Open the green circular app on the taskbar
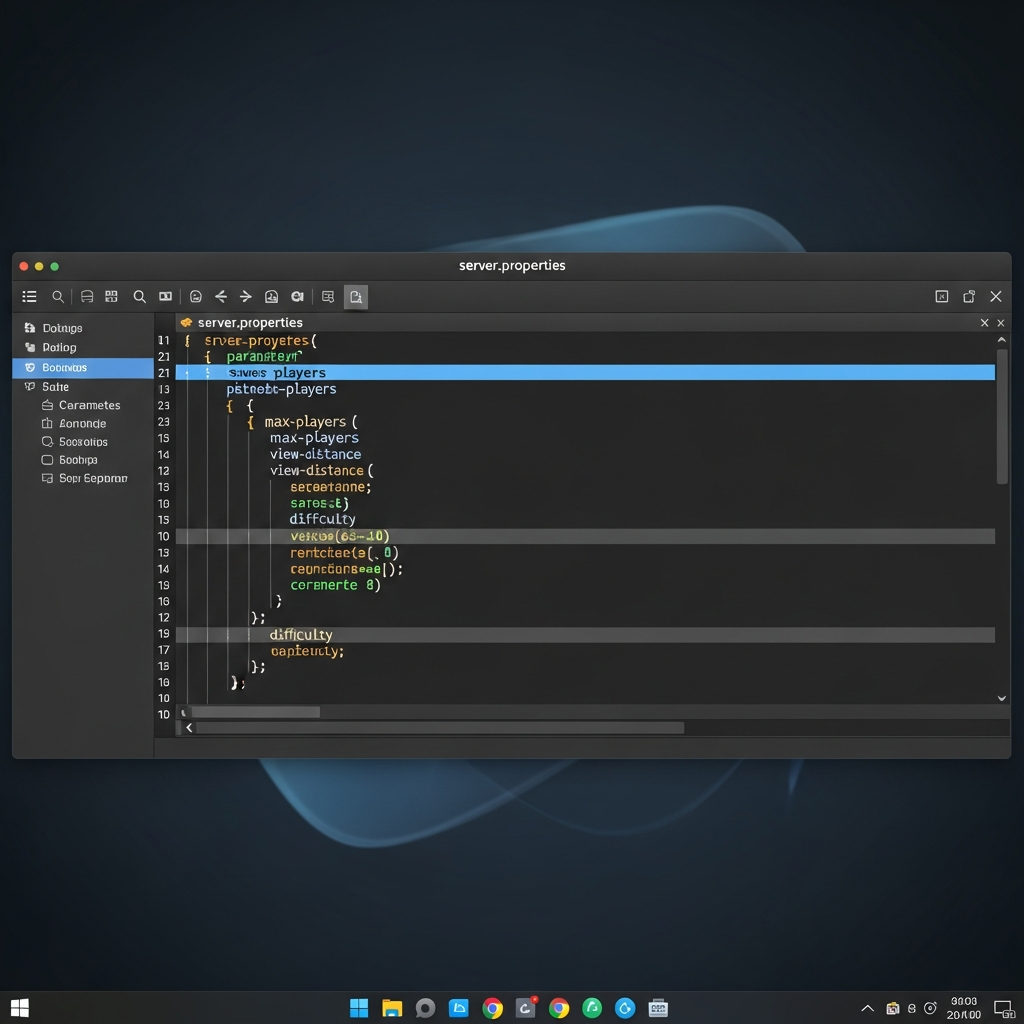This screenshot has width=1024, height=1024. (x=592, y=1008)
